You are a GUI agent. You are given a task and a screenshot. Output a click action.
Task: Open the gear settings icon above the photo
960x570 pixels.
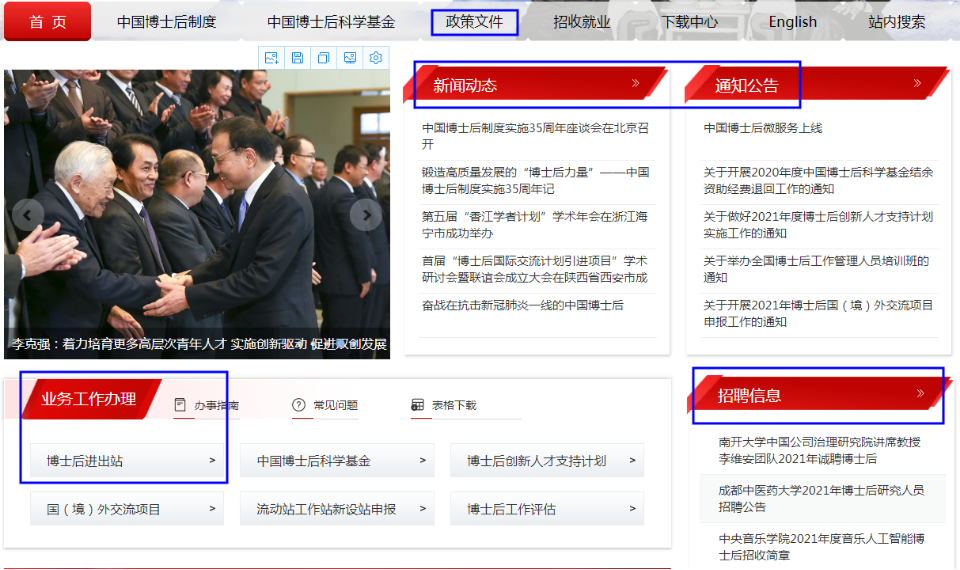(376, 58)
